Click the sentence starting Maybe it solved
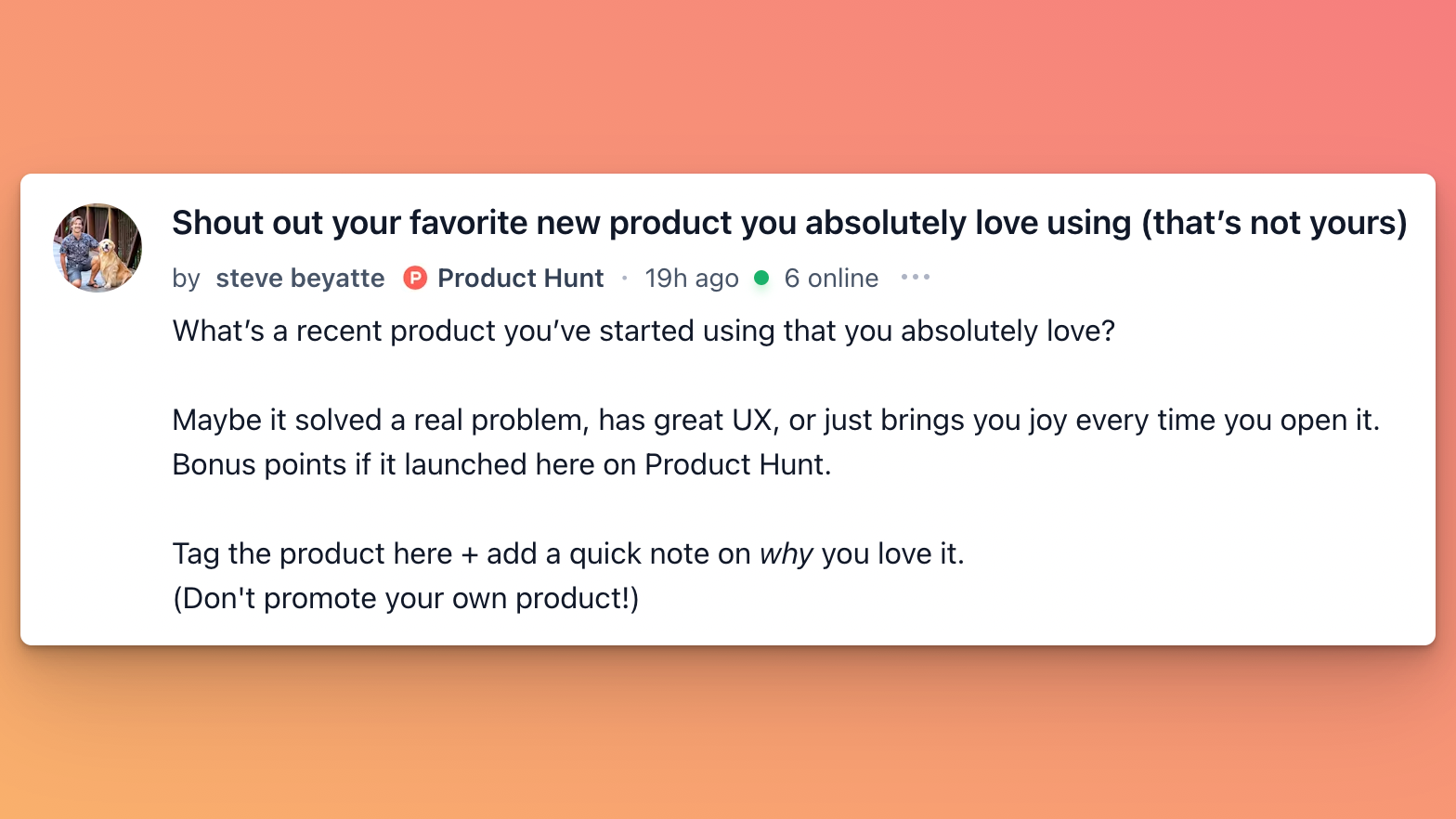Viewport: 1456px width, 819px height. 776,421
